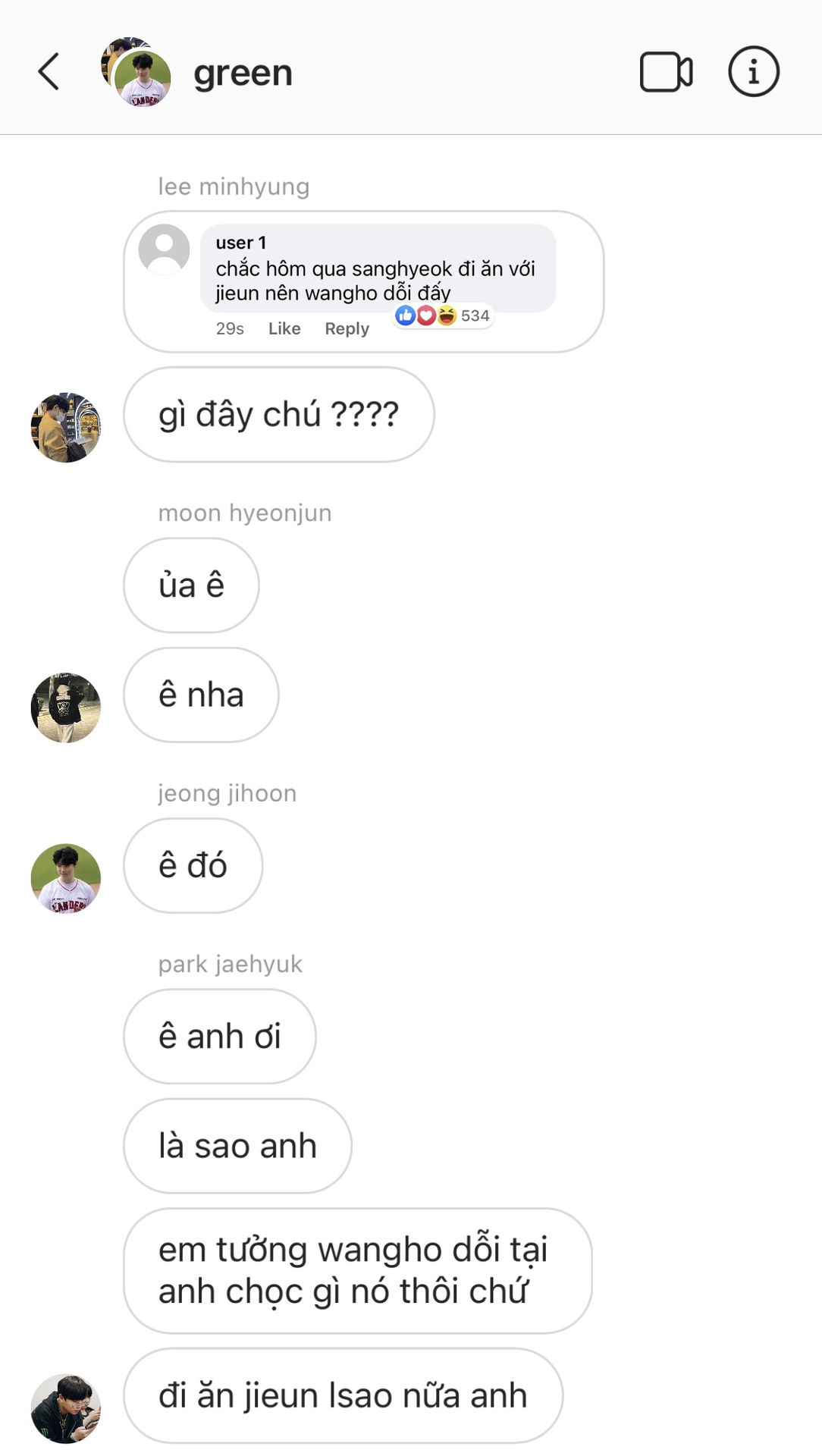Open moon hyeonjun's profile picture
The image size is (822, 1456).
66,708
